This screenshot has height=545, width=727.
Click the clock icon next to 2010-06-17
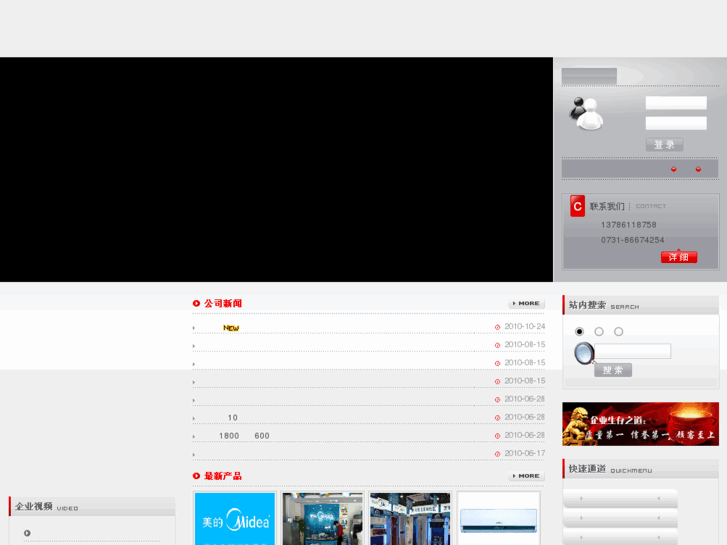497,454
